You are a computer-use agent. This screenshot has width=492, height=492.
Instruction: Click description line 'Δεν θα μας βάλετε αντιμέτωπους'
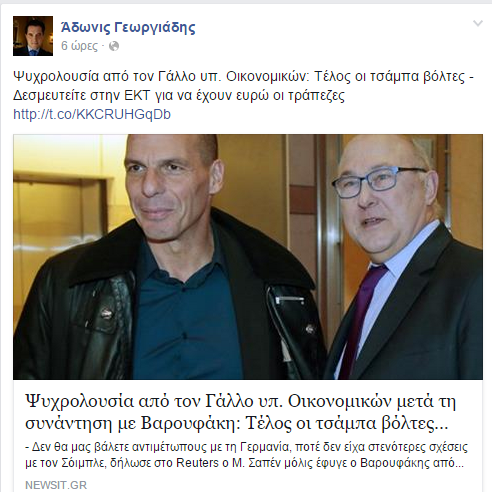pos(157,447)
